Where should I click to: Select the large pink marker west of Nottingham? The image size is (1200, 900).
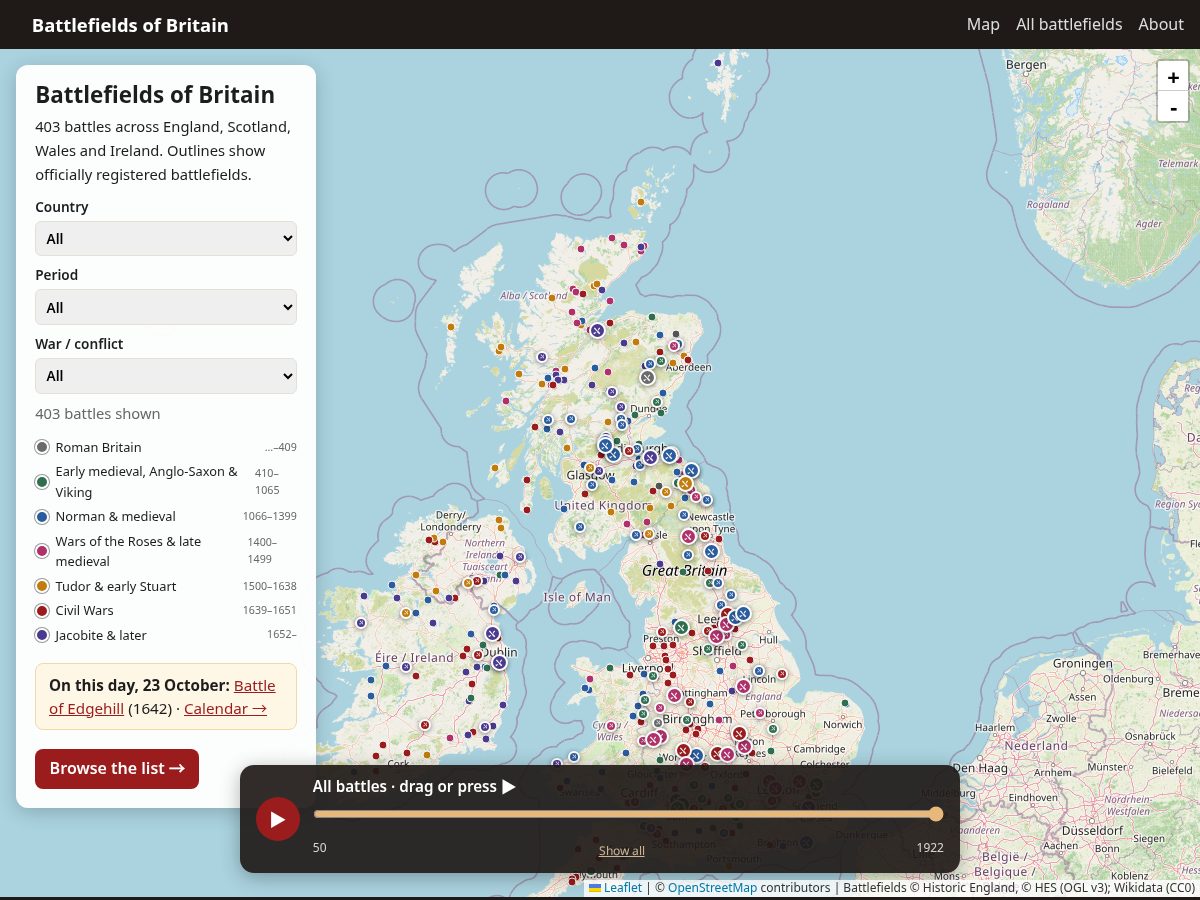(x=674, y=695)
